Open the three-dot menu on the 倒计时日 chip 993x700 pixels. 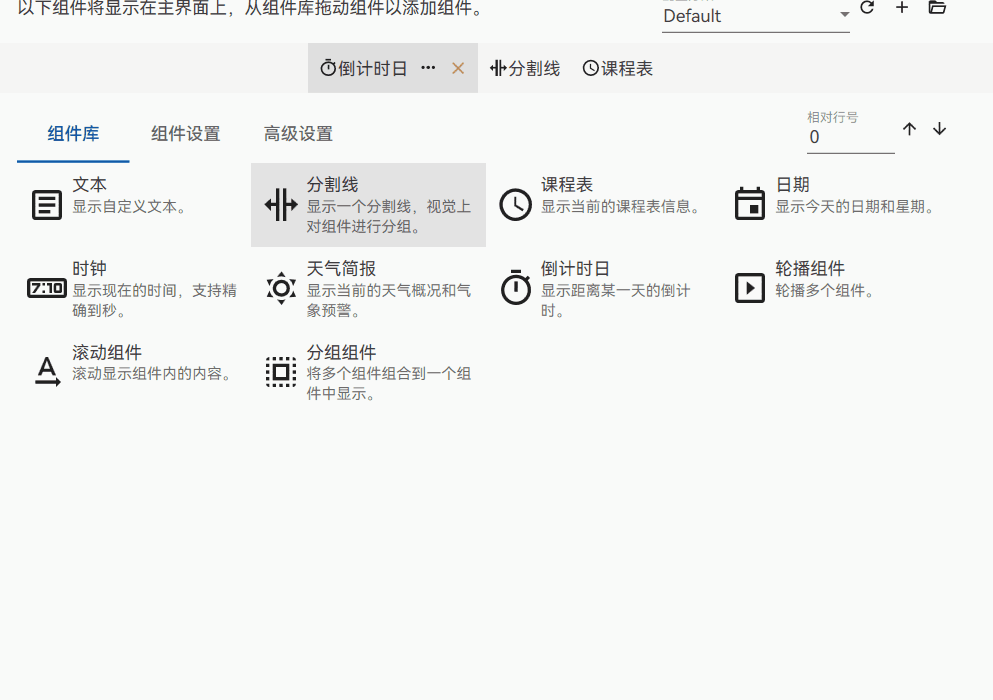(428, 68)
